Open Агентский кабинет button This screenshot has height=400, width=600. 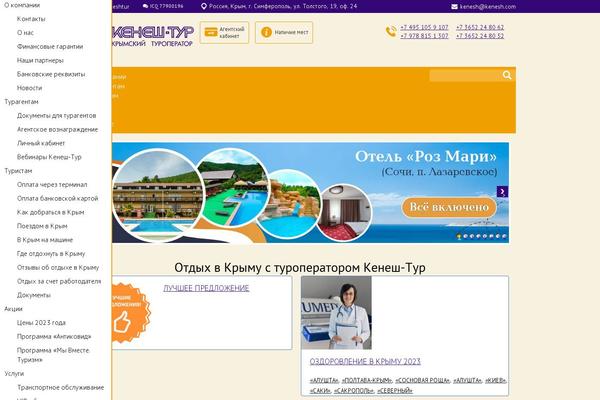pos(224,33)
